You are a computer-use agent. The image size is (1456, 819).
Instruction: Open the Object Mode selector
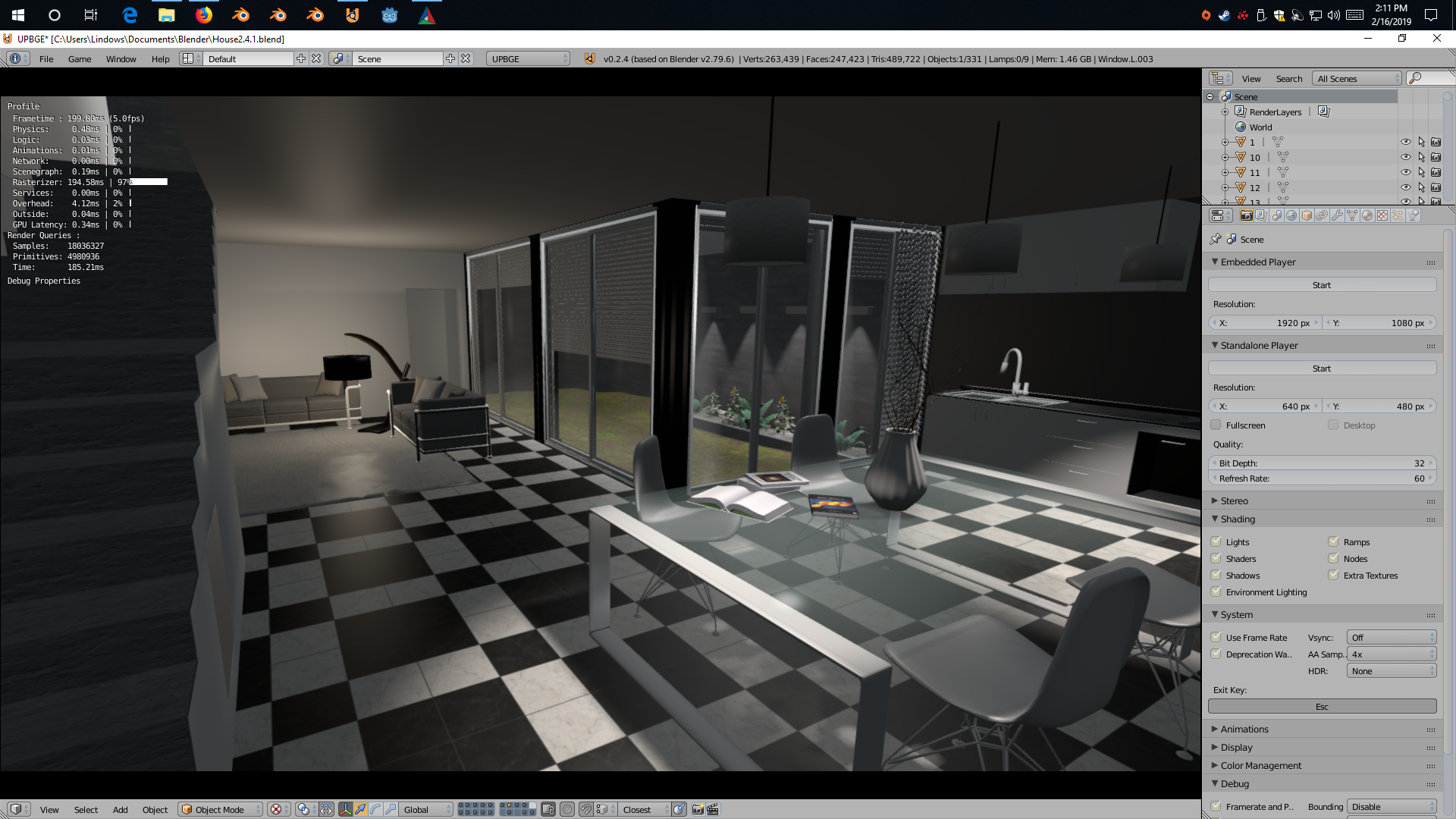coord(220,809)
